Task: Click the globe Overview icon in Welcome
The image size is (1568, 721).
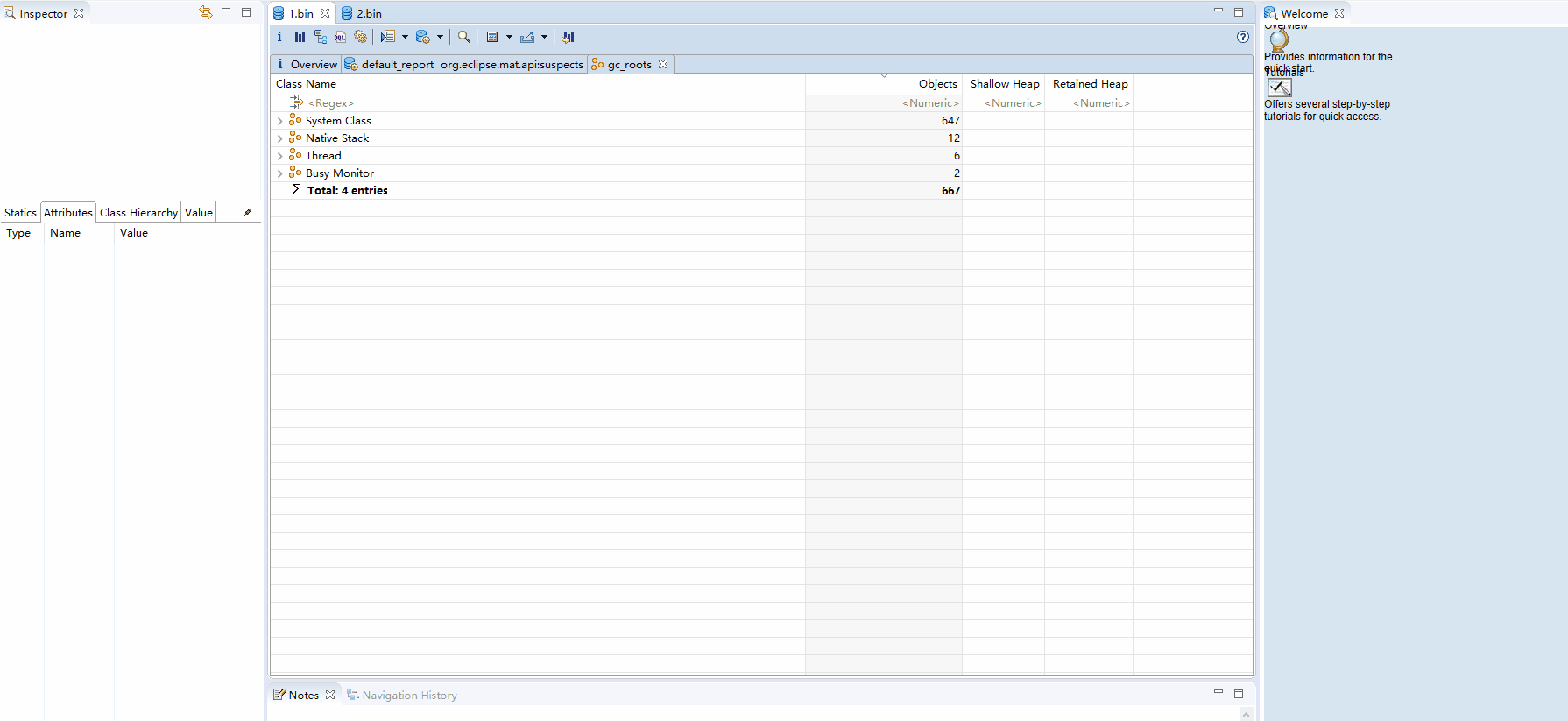Action: point(1279,40)
